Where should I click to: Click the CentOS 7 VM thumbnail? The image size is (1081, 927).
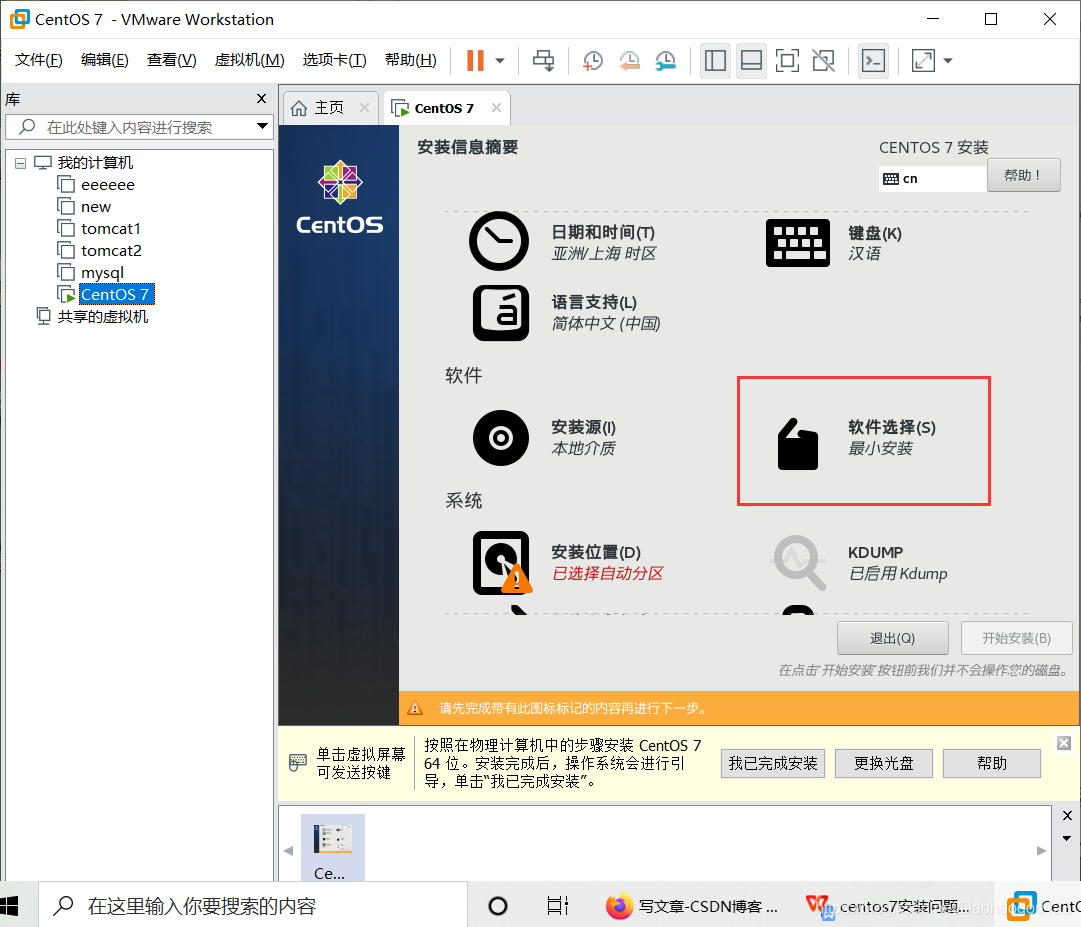click(333, 848)
